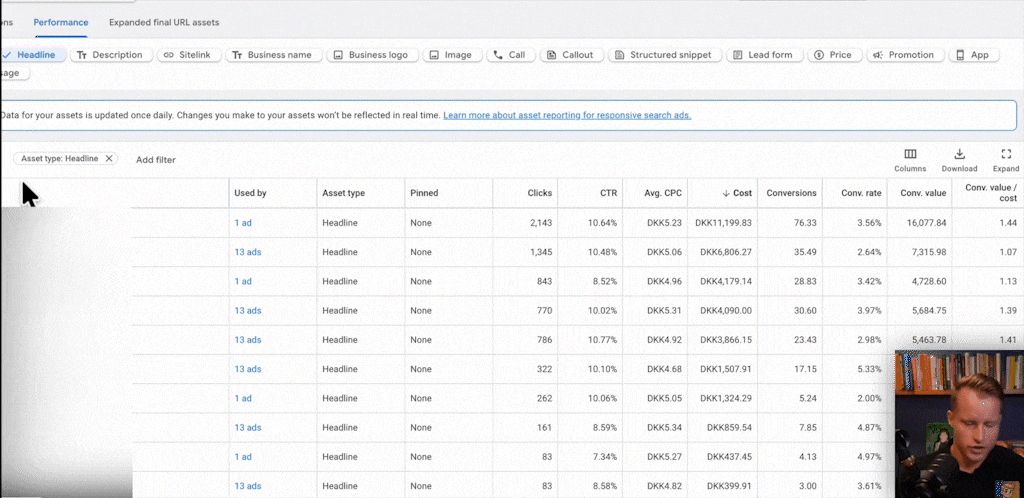The width and height of the screenshot is (1024, 498).
Task: Select the Call asset chip
Action: (509, 55)
